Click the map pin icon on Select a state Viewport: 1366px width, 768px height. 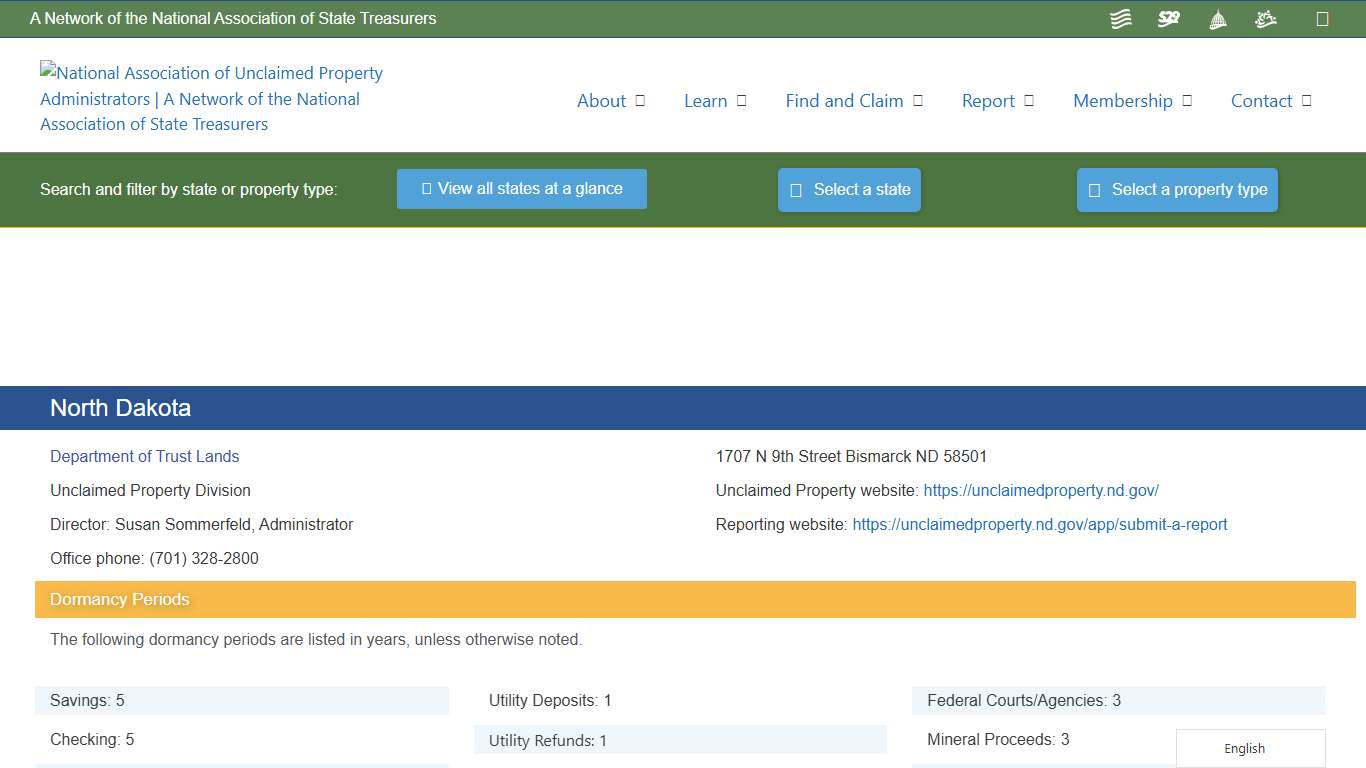(x=795, y=189)
